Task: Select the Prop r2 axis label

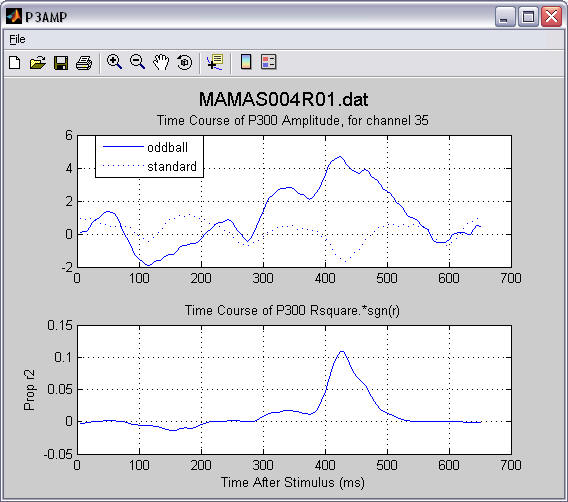Action: (x=29, y=390)
